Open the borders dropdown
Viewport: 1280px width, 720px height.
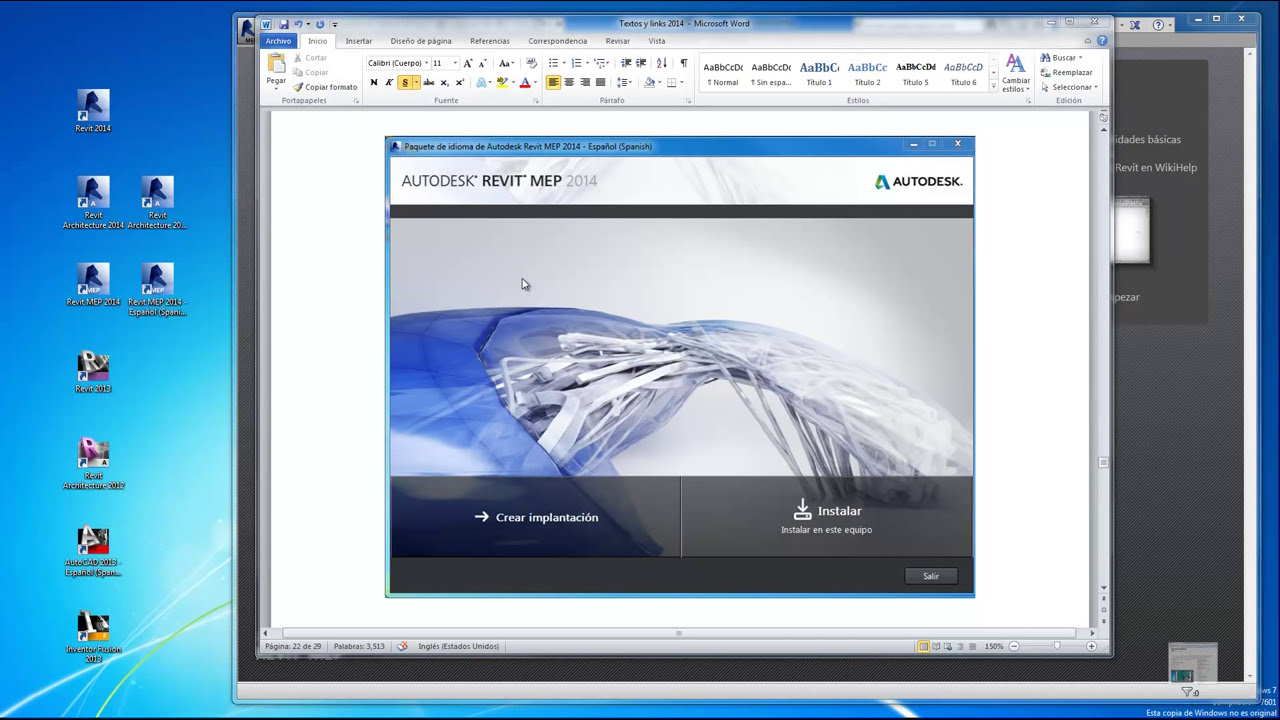tap(682, 83)
